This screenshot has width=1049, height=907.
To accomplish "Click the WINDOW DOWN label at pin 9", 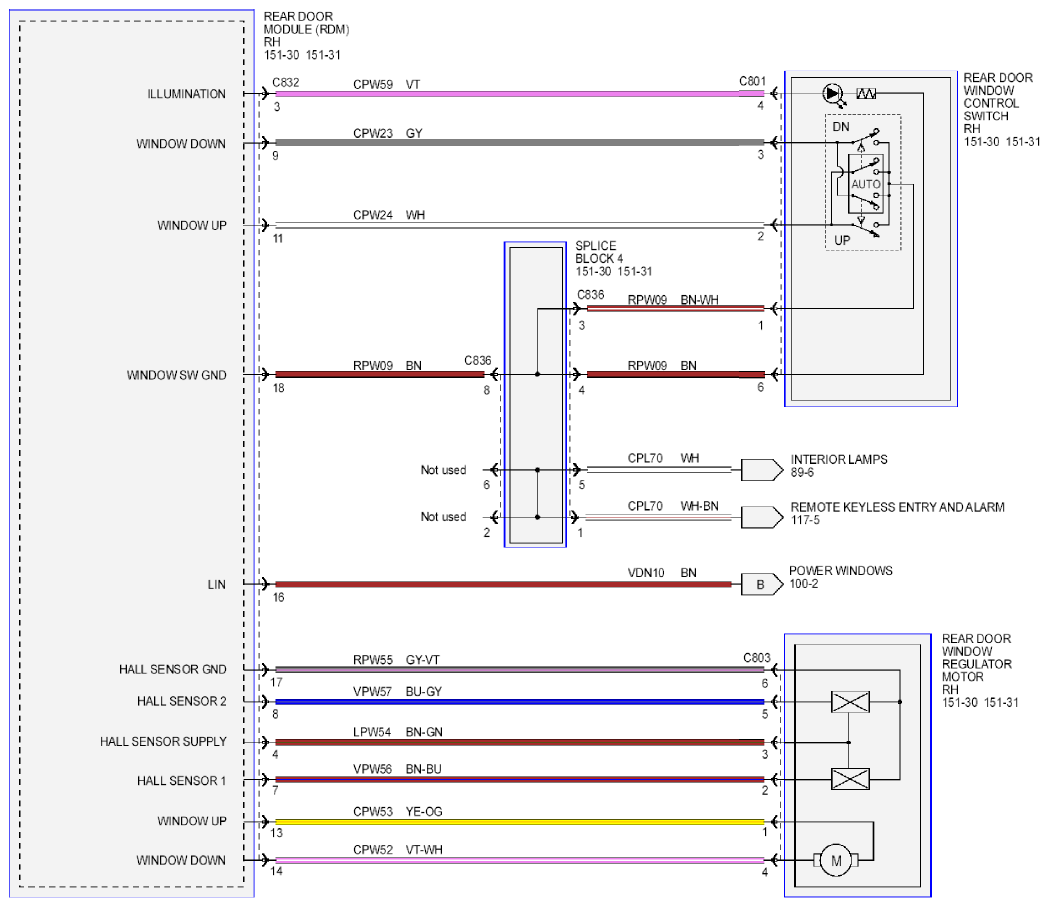I will pos(181,144).
